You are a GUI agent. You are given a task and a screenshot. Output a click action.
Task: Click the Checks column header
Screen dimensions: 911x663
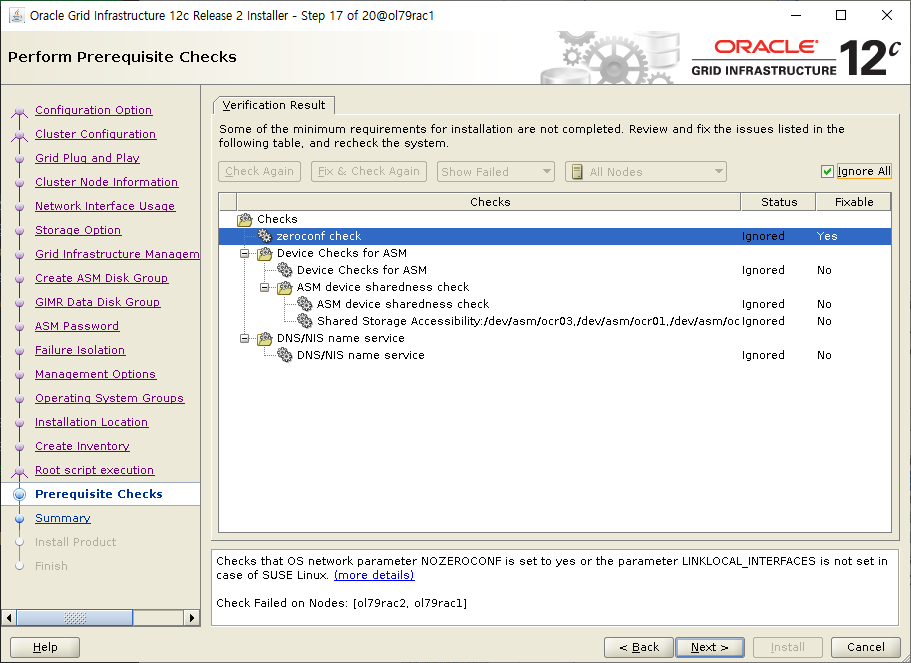point(489,202)
